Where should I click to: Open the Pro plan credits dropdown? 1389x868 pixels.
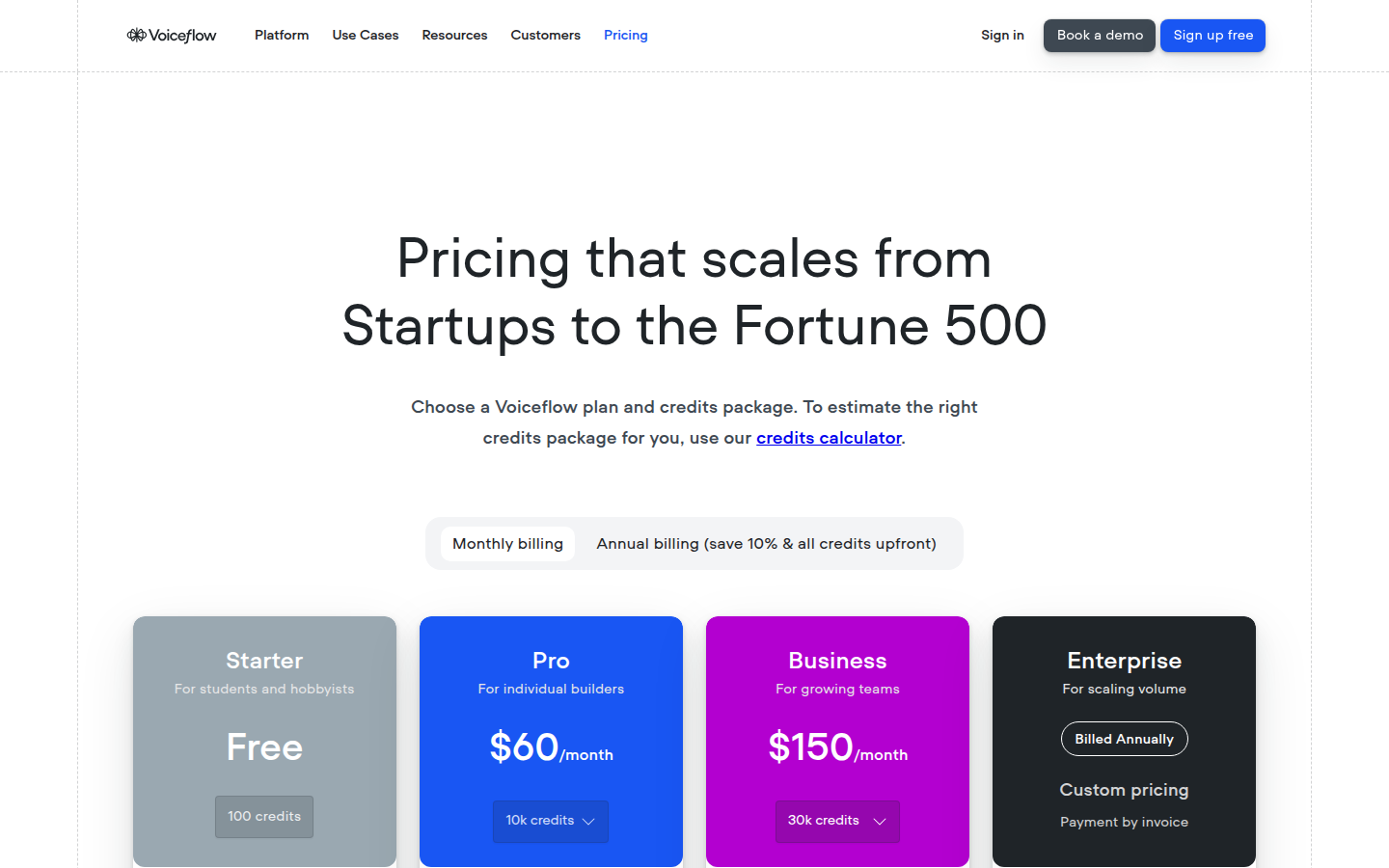click(550, 822)
